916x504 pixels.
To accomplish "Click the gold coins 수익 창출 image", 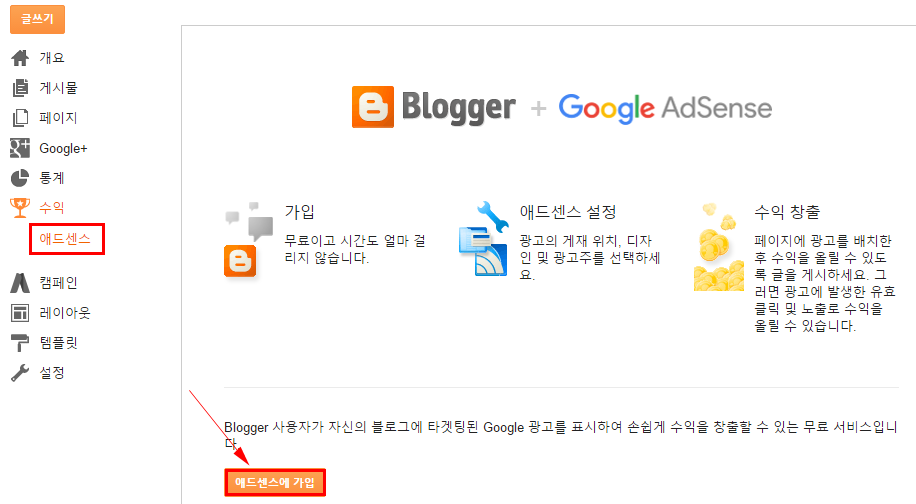I will [719, 247].
